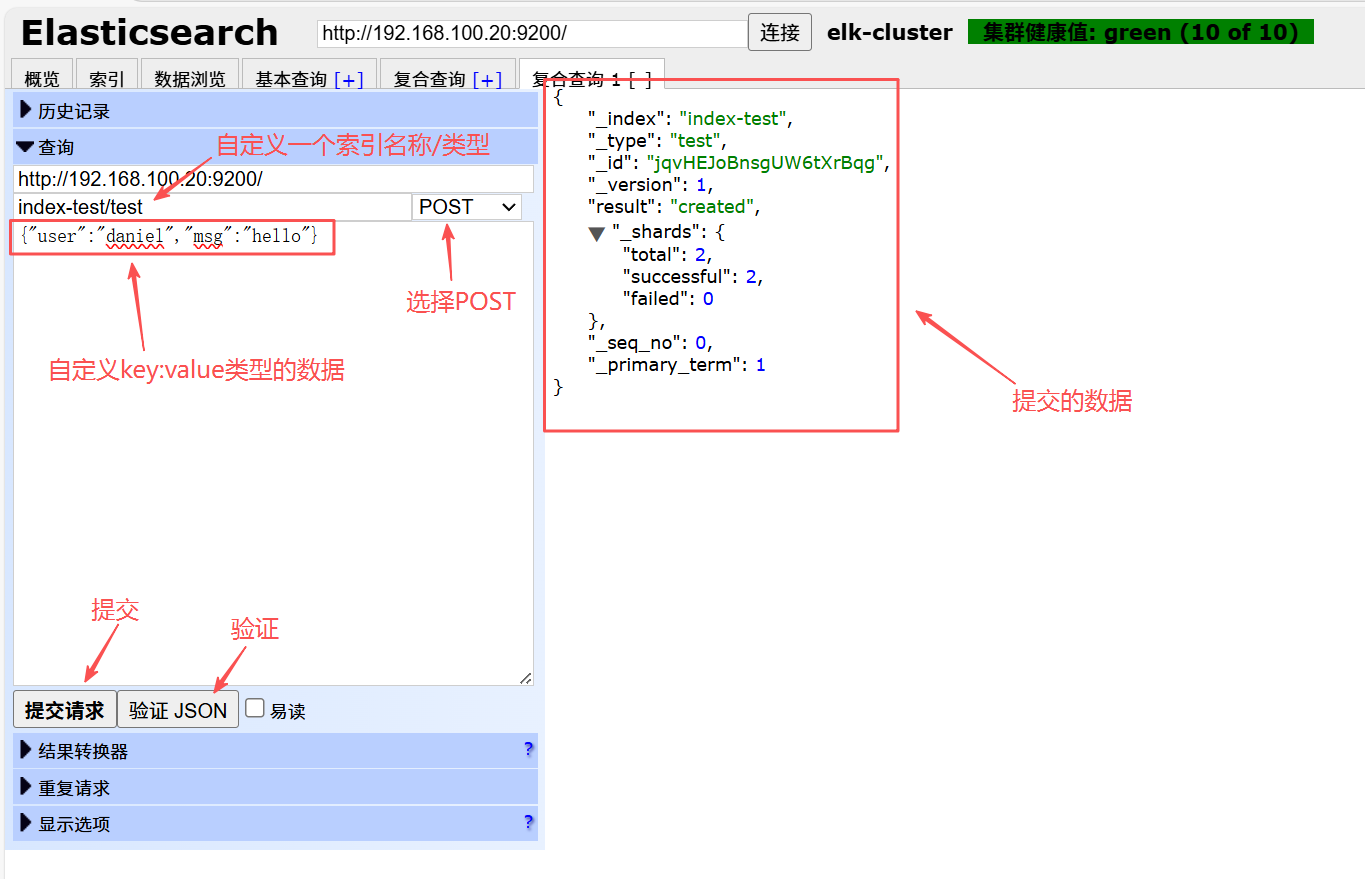
Task: Click the "created" result value
Action: point(713,207)
